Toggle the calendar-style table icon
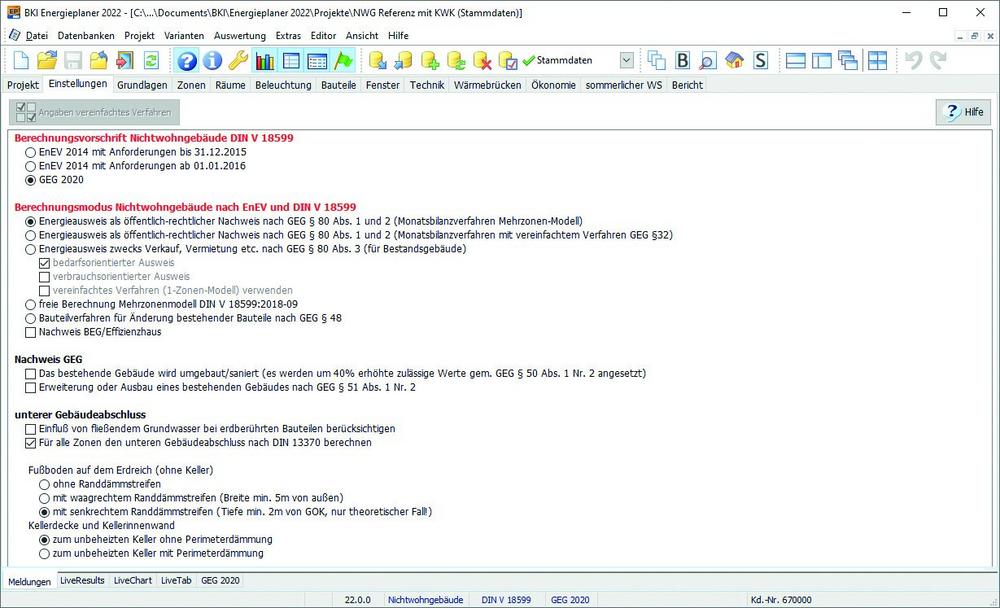 317,61
